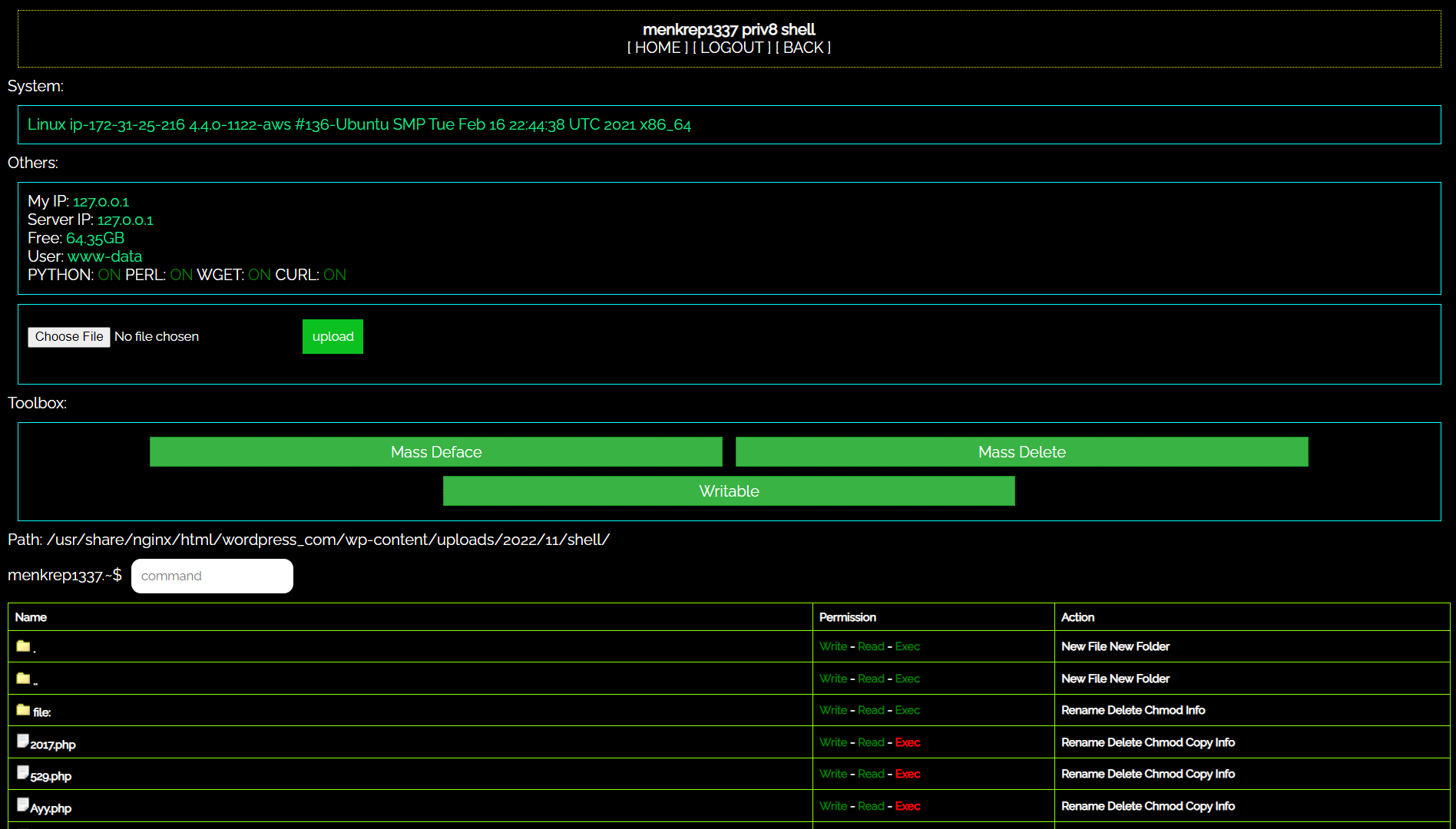Click the BACK link in the header
This screenshot has height=829, width=1456.
803,48
